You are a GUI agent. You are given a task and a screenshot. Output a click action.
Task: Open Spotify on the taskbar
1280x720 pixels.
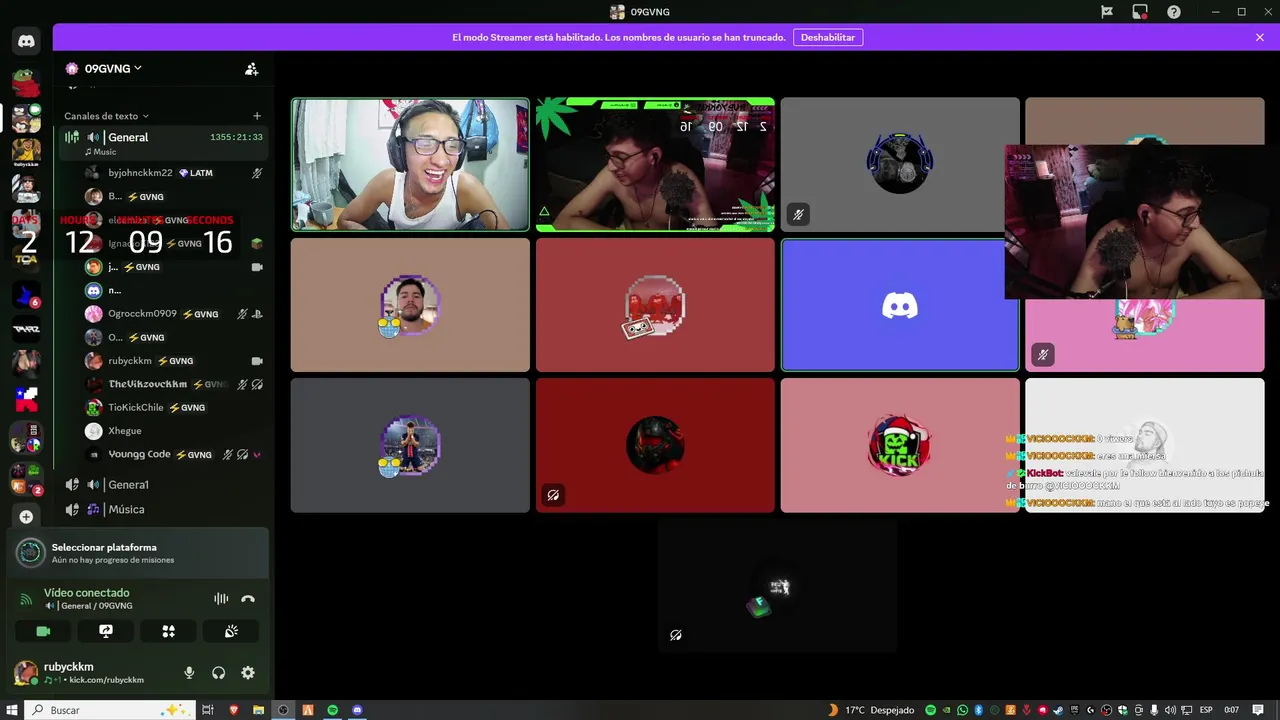(333, 710)
